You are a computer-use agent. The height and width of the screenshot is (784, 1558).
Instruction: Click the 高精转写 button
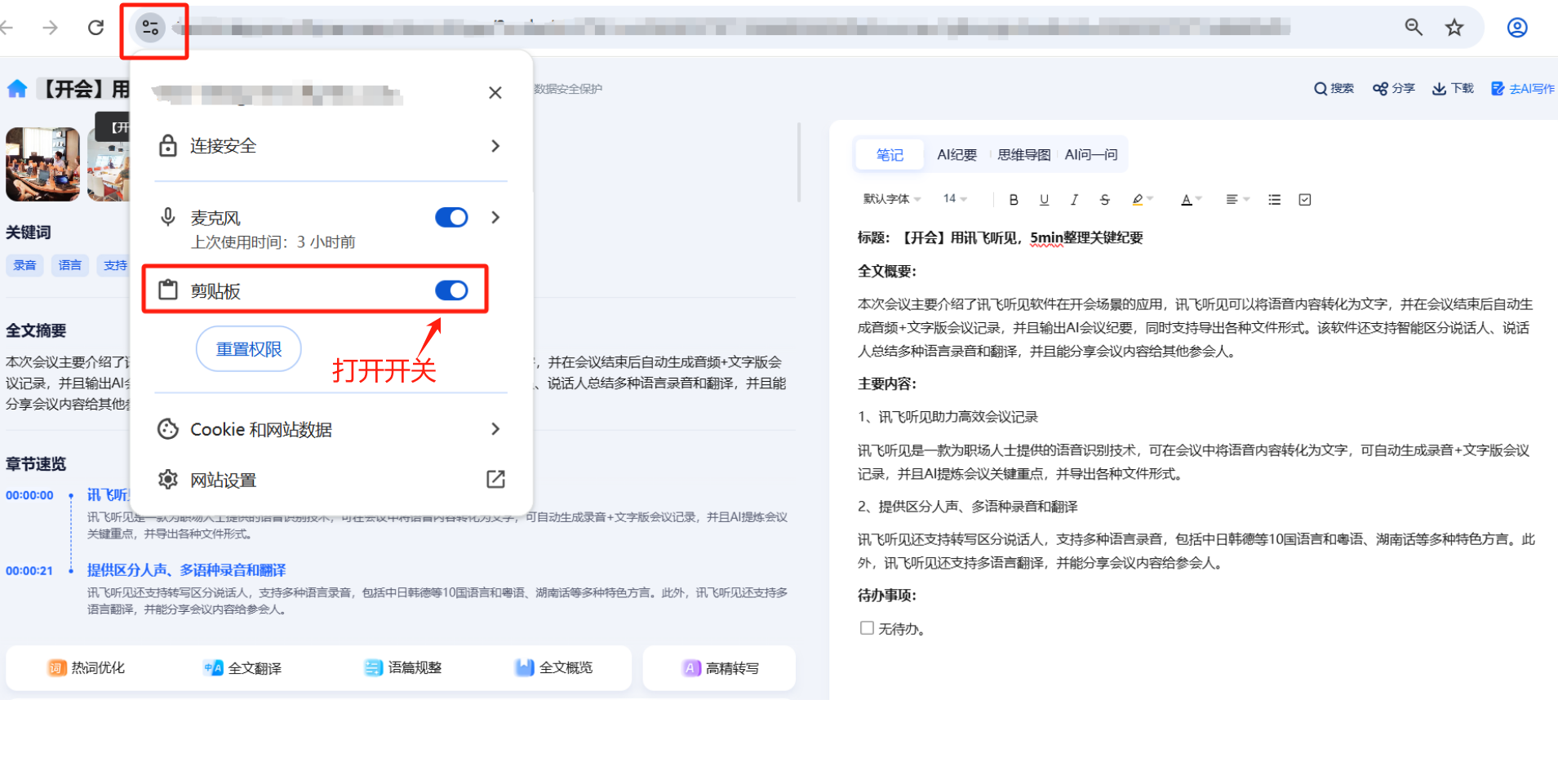721,668
